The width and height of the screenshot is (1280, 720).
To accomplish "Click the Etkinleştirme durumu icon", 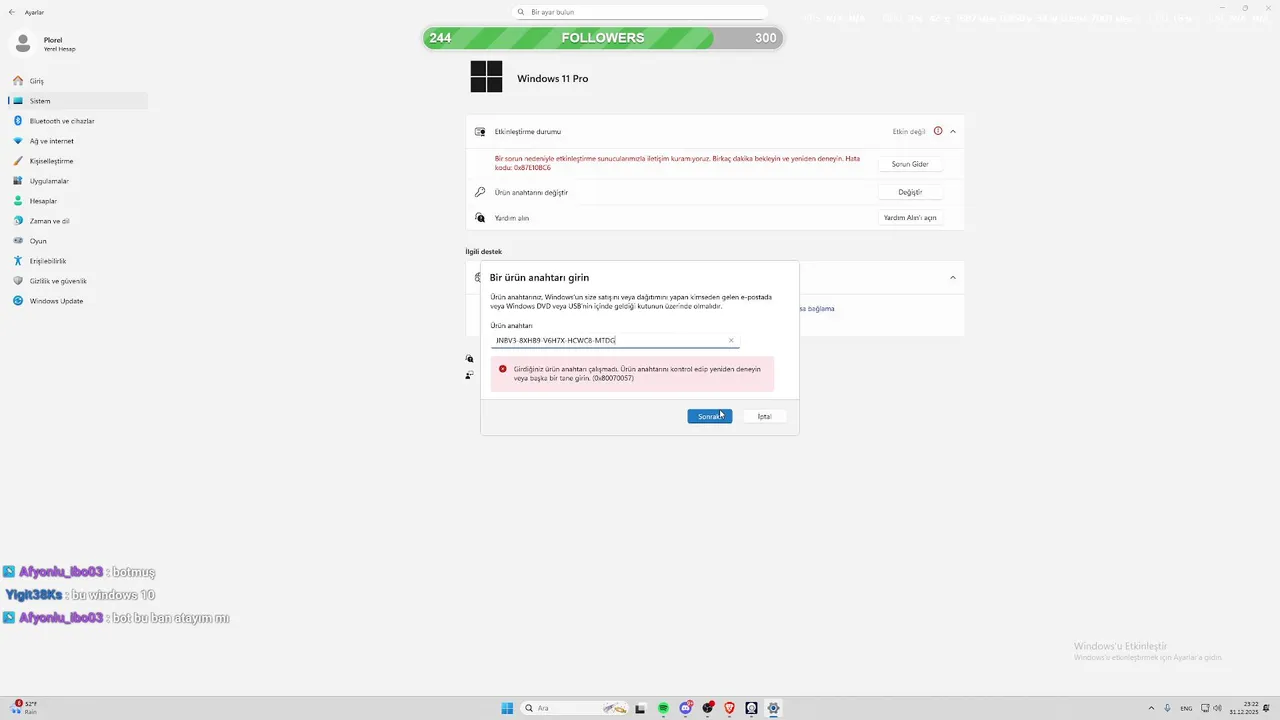I will pyautogui.click(x=480, y=132).
